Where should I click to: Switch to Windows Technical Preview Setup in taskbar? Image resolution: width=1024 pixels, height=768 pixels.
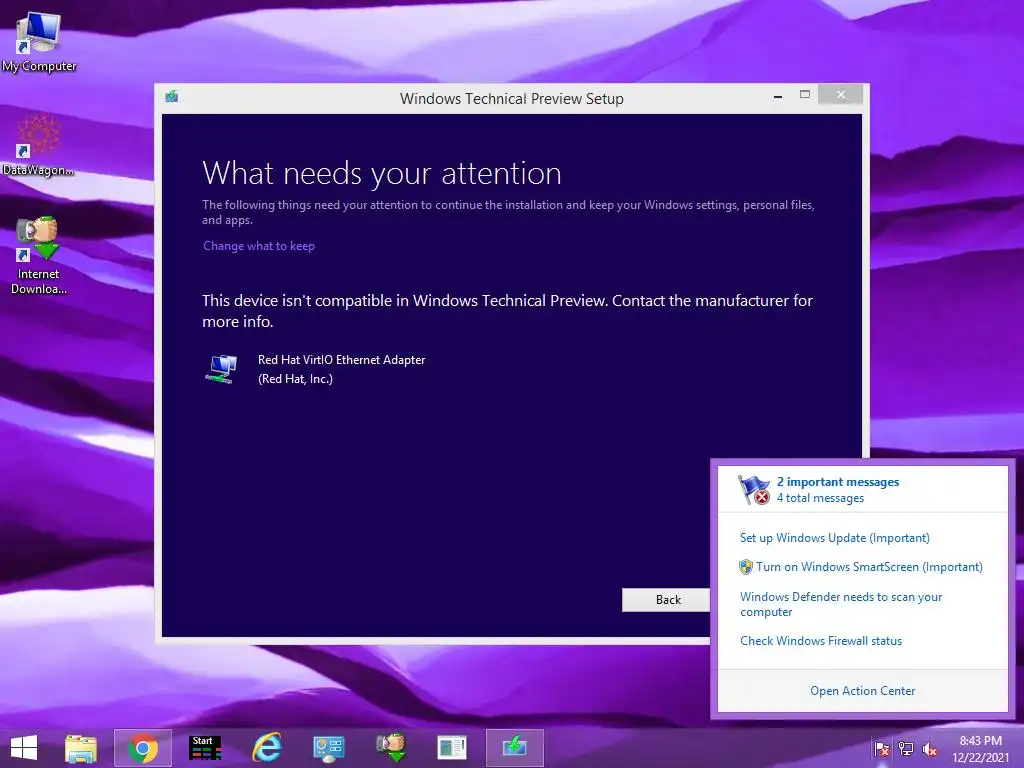click(515, 748)
